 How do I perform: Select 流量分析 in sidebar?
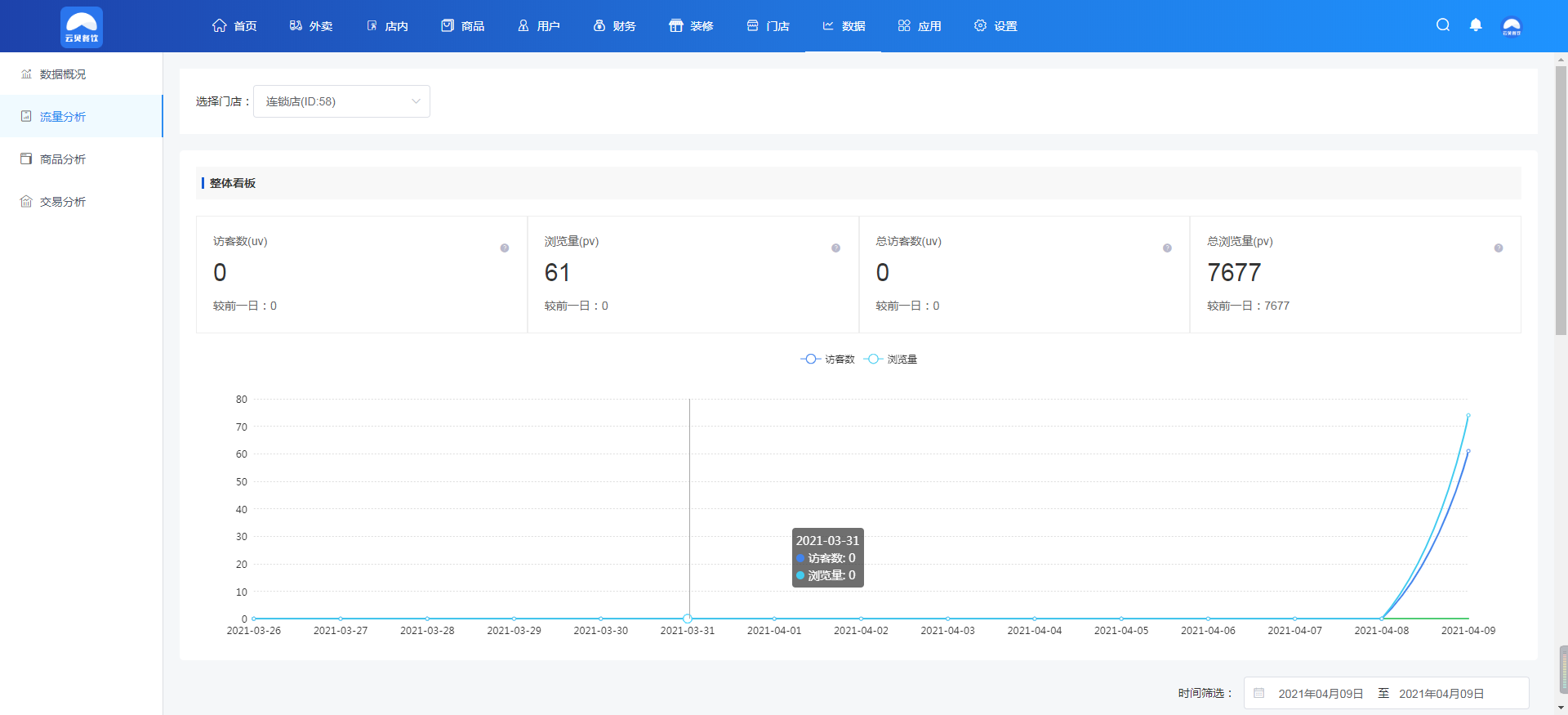click(81, 117)
